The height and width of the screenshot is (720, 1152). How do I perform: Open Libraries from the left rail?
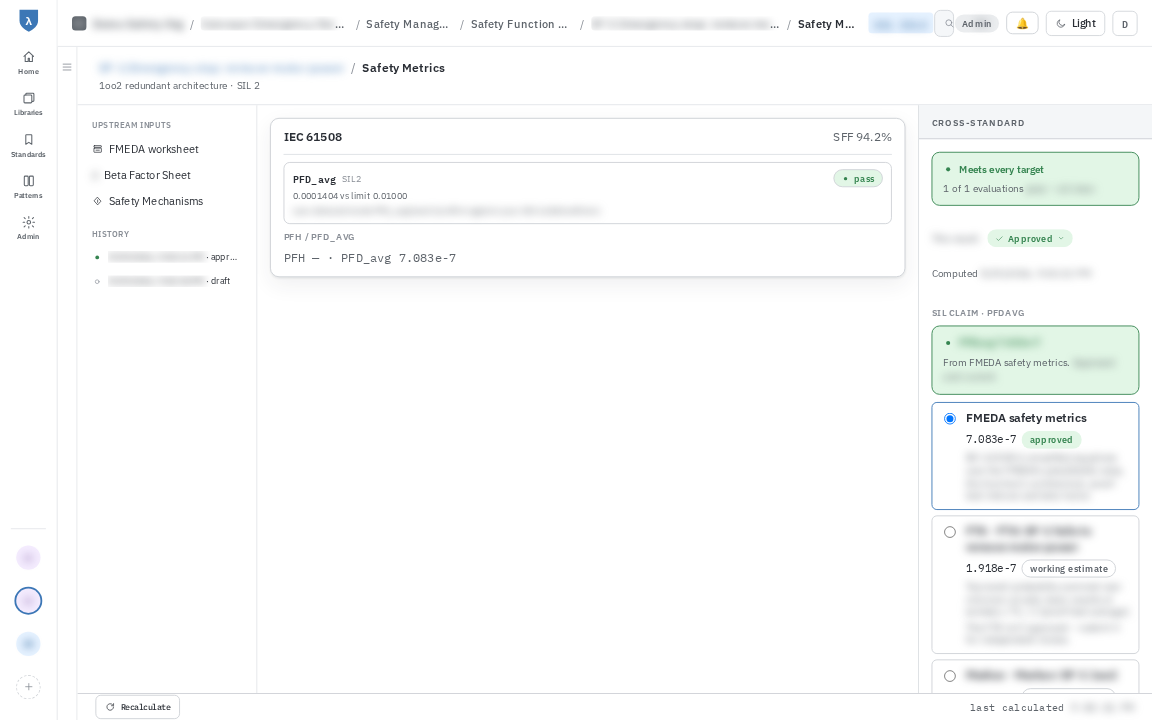[28, 104]
